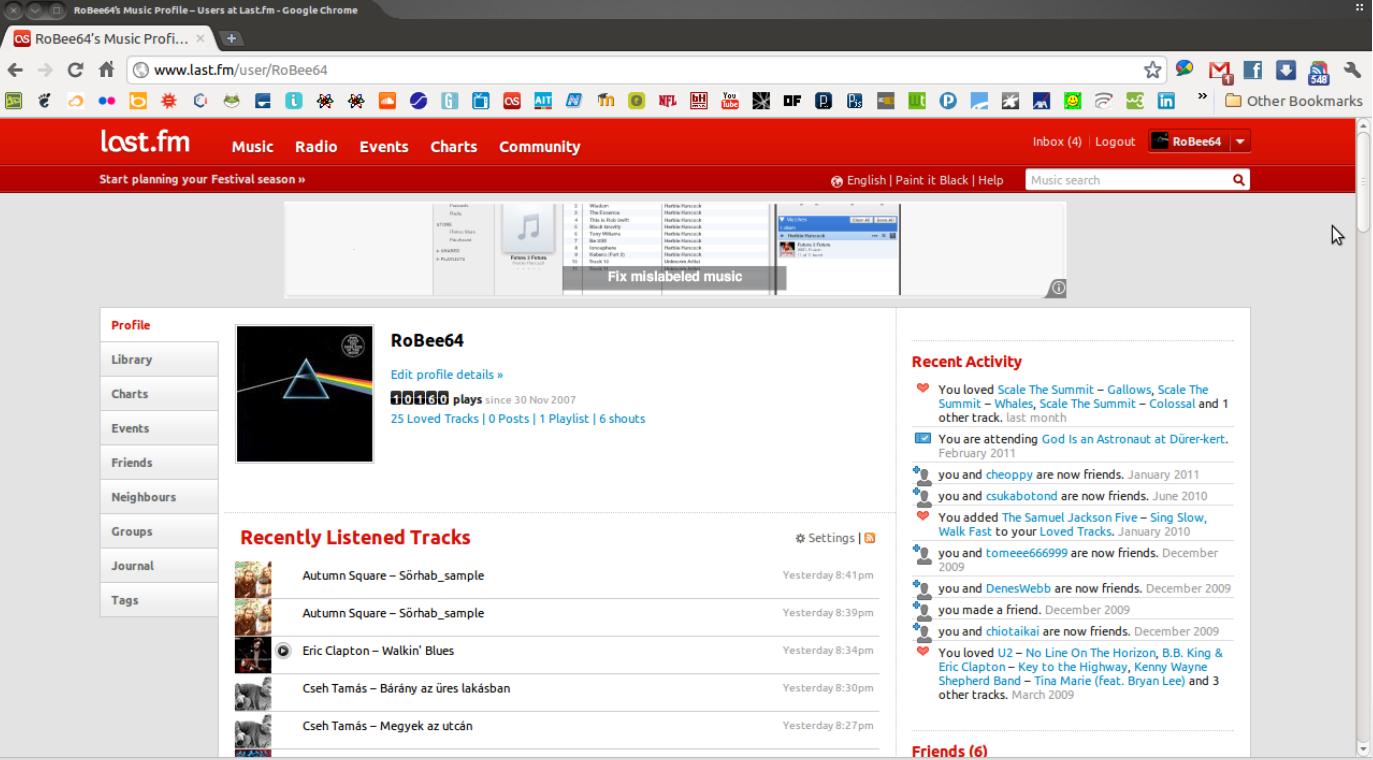Select the Journal sidebar tab

point(159,566)
